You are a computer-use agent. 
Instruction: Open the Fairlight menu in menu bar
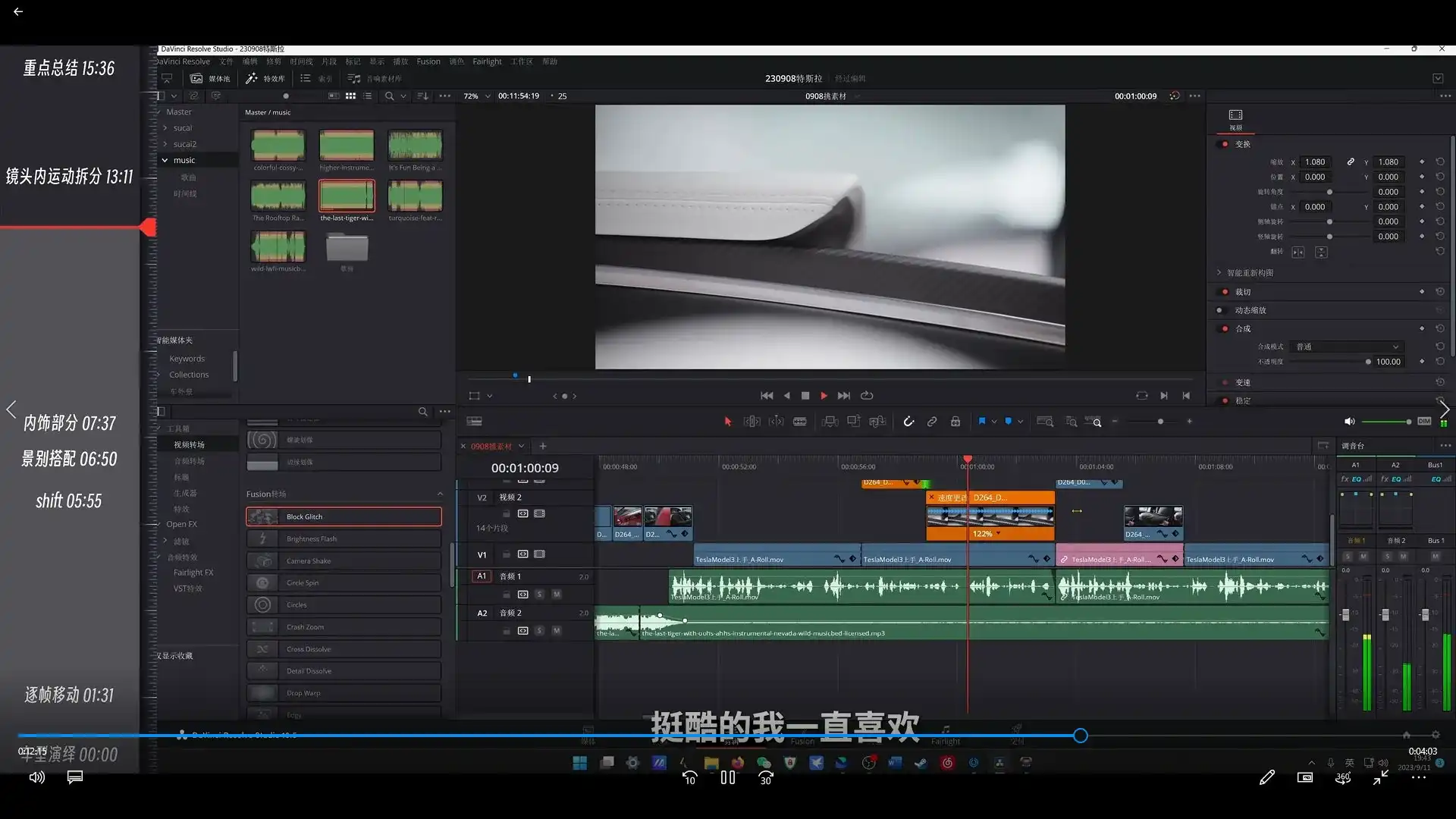click(x=487, y=61)
